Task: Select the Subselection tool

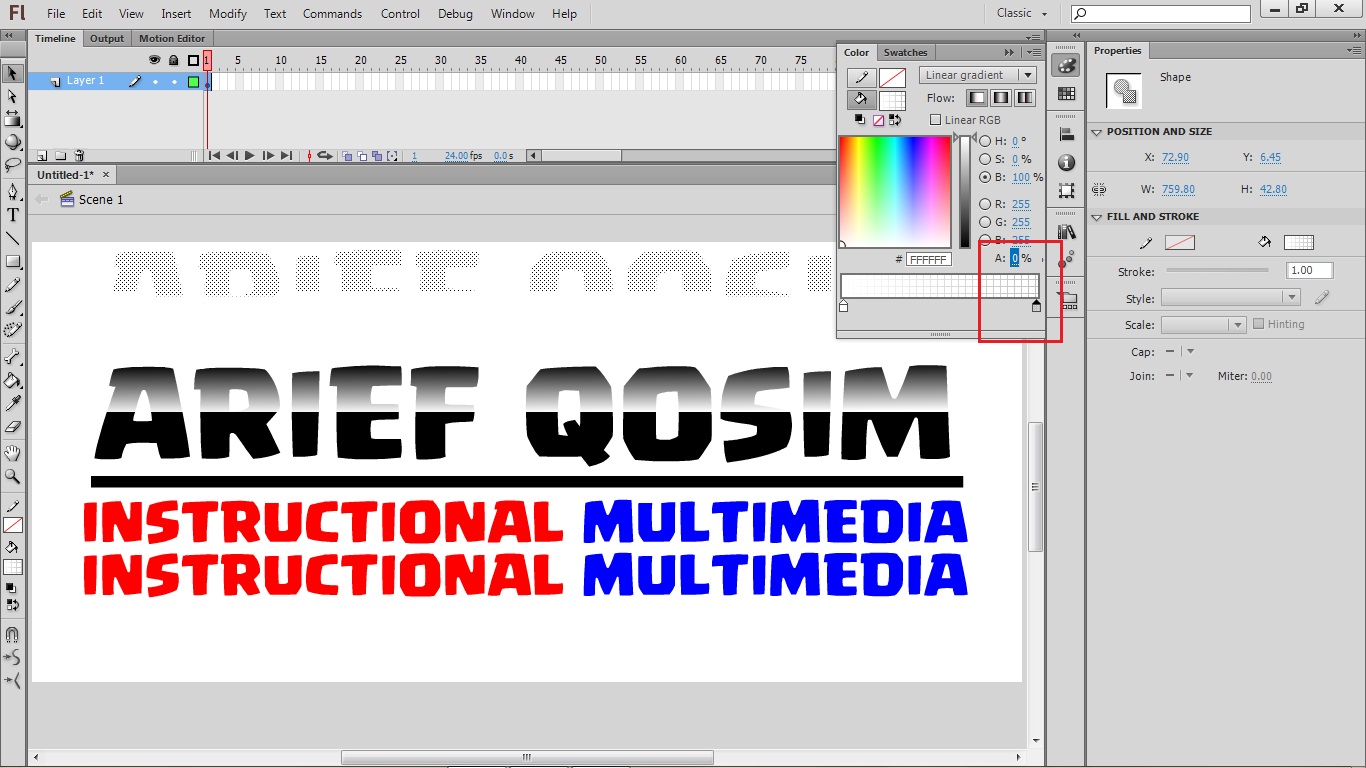Action: (x=13, y=96)
